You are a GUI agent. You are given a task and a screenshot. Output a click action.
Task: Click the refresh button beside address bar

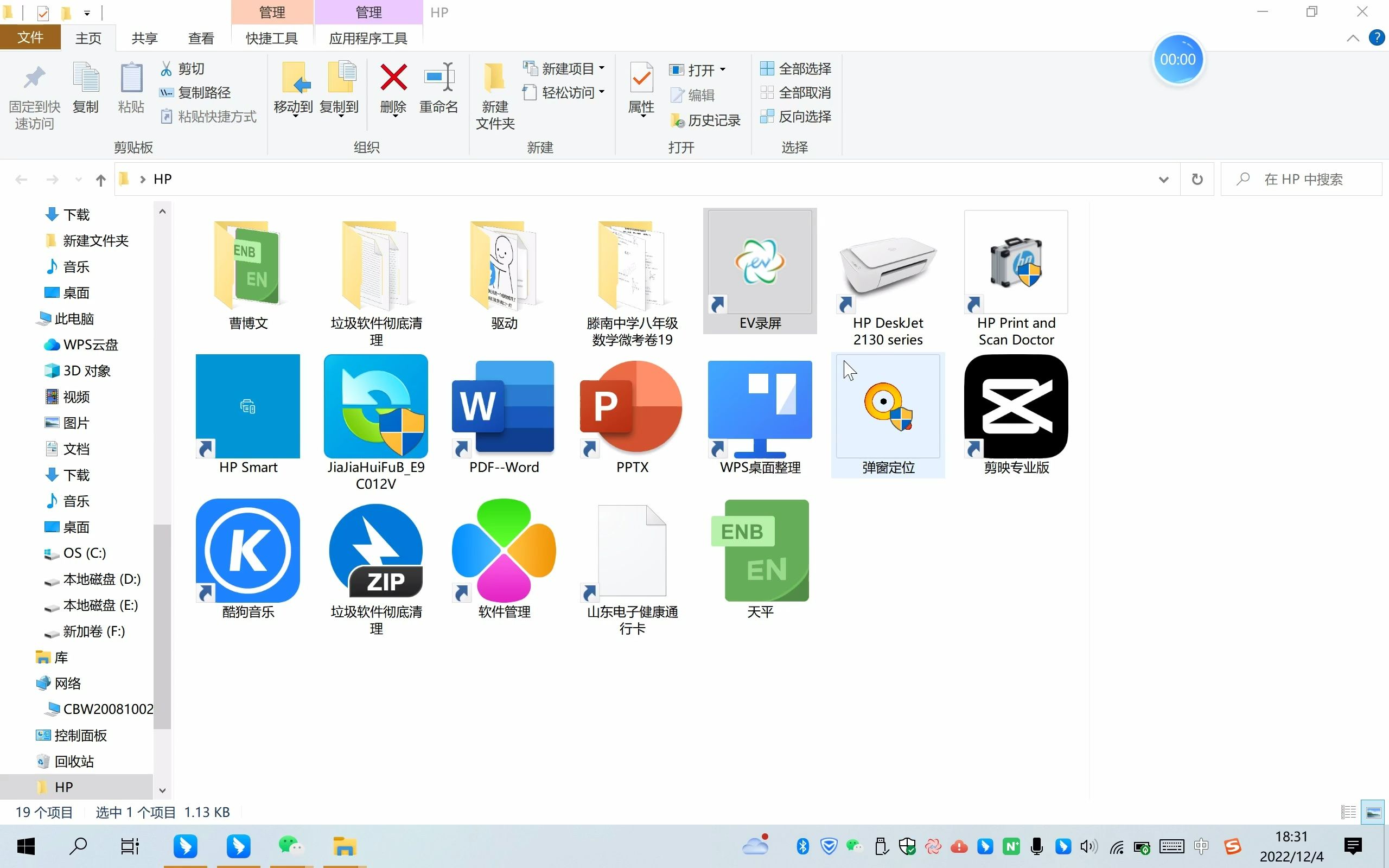[x=1197, y=180]
